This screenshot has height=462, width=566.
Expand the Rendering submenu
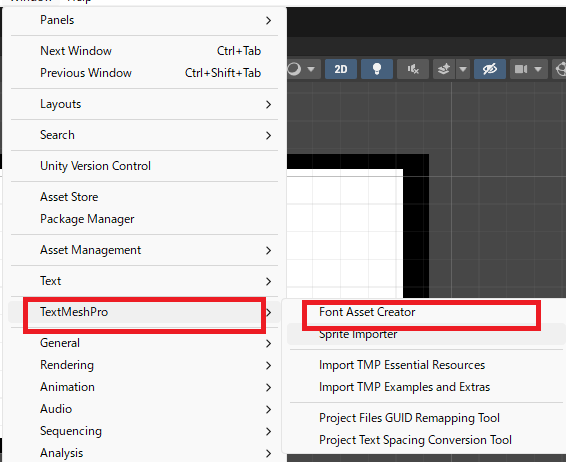(x=144, y=365)
